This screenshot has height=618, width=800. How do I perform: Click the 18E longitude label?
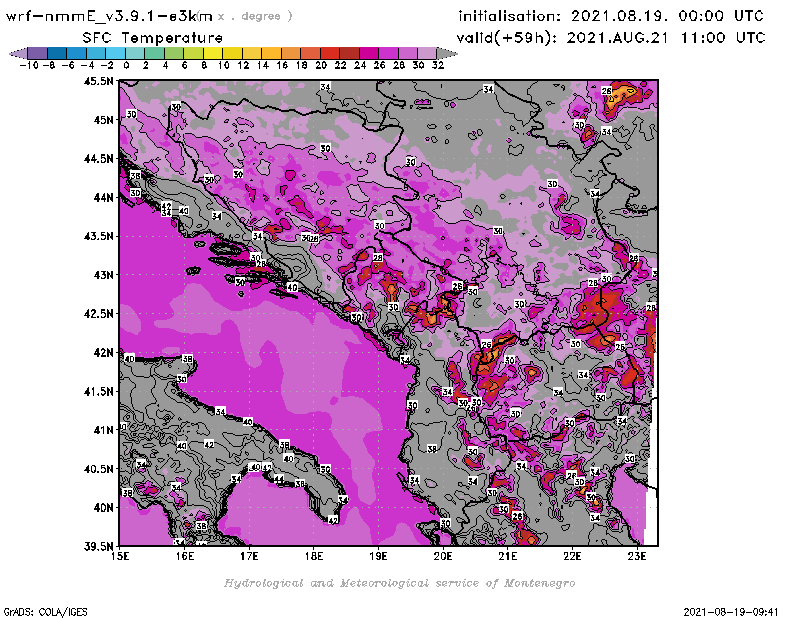click(x=314, y=556)
